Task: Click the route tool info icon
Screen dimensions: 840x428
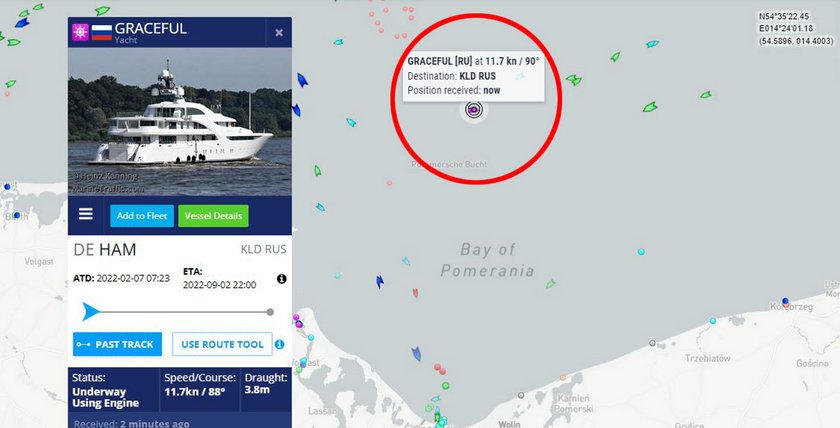Action: point(280,344)
